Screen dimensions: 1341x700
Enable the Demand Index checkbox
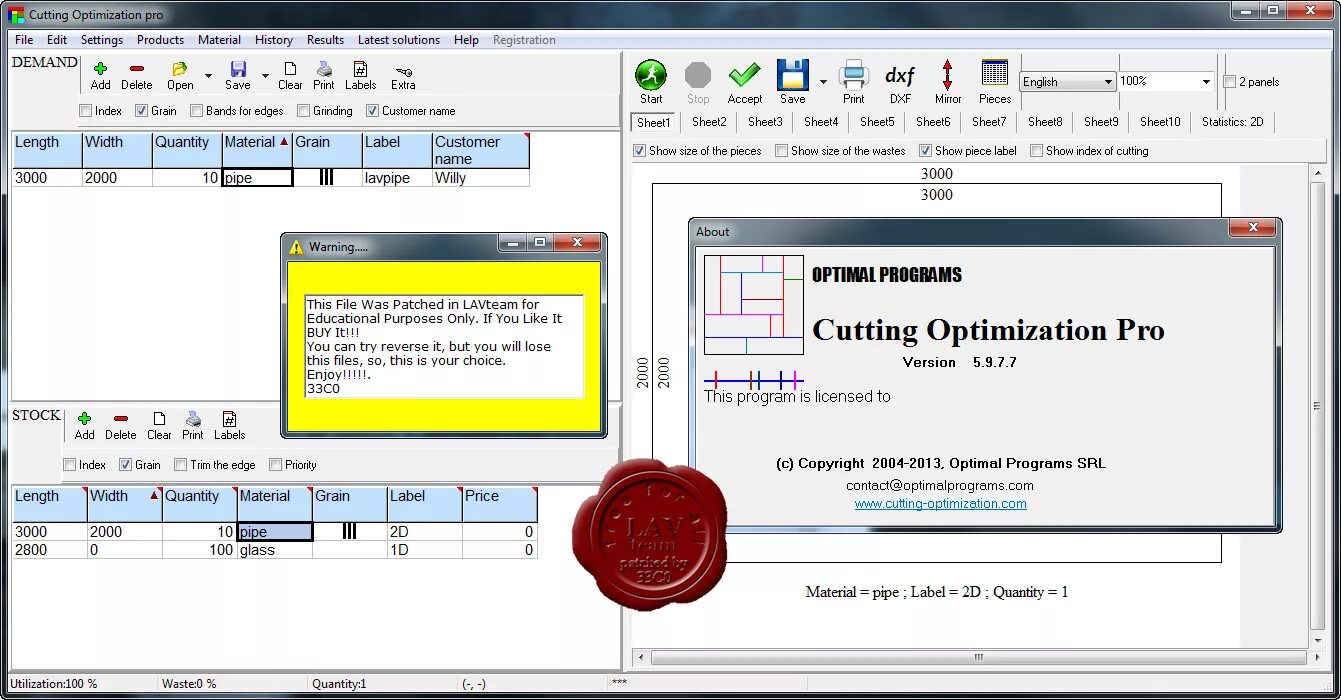click(x=86, y=111)
